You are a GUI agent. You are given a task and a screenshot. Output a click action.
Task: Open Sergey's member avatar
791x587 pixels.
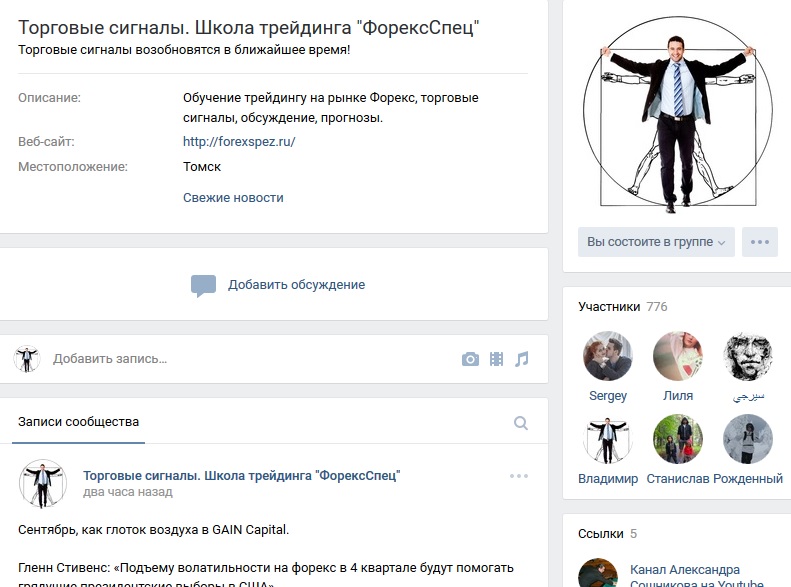(x=608, y=356)
